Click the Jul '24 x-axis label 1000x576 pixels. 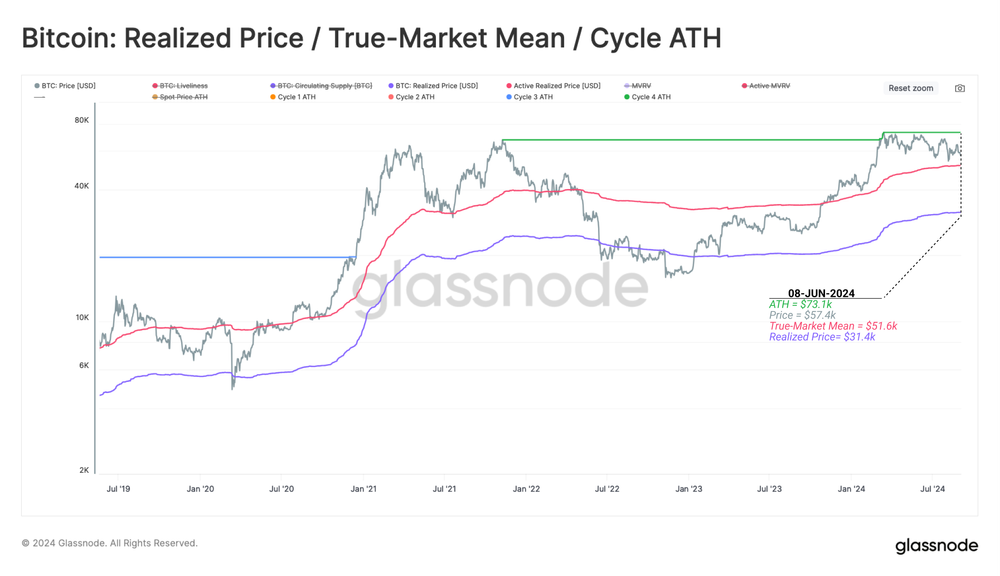point(932,489)
